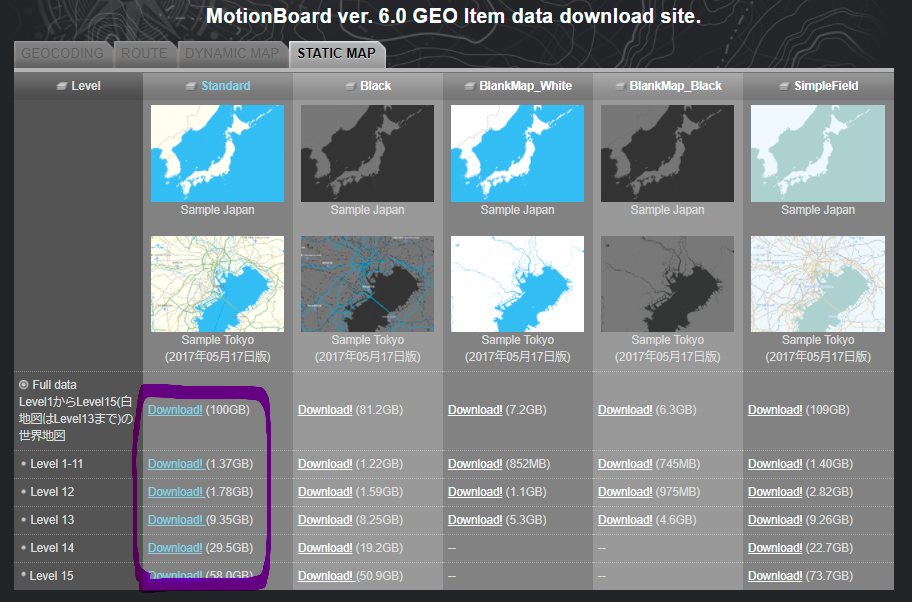The height and width of the screenshot is (602, 912).
Task: Download Black Level 1-11 (1.22GB)
Action: pyautogui.click(x=325, y=464)
